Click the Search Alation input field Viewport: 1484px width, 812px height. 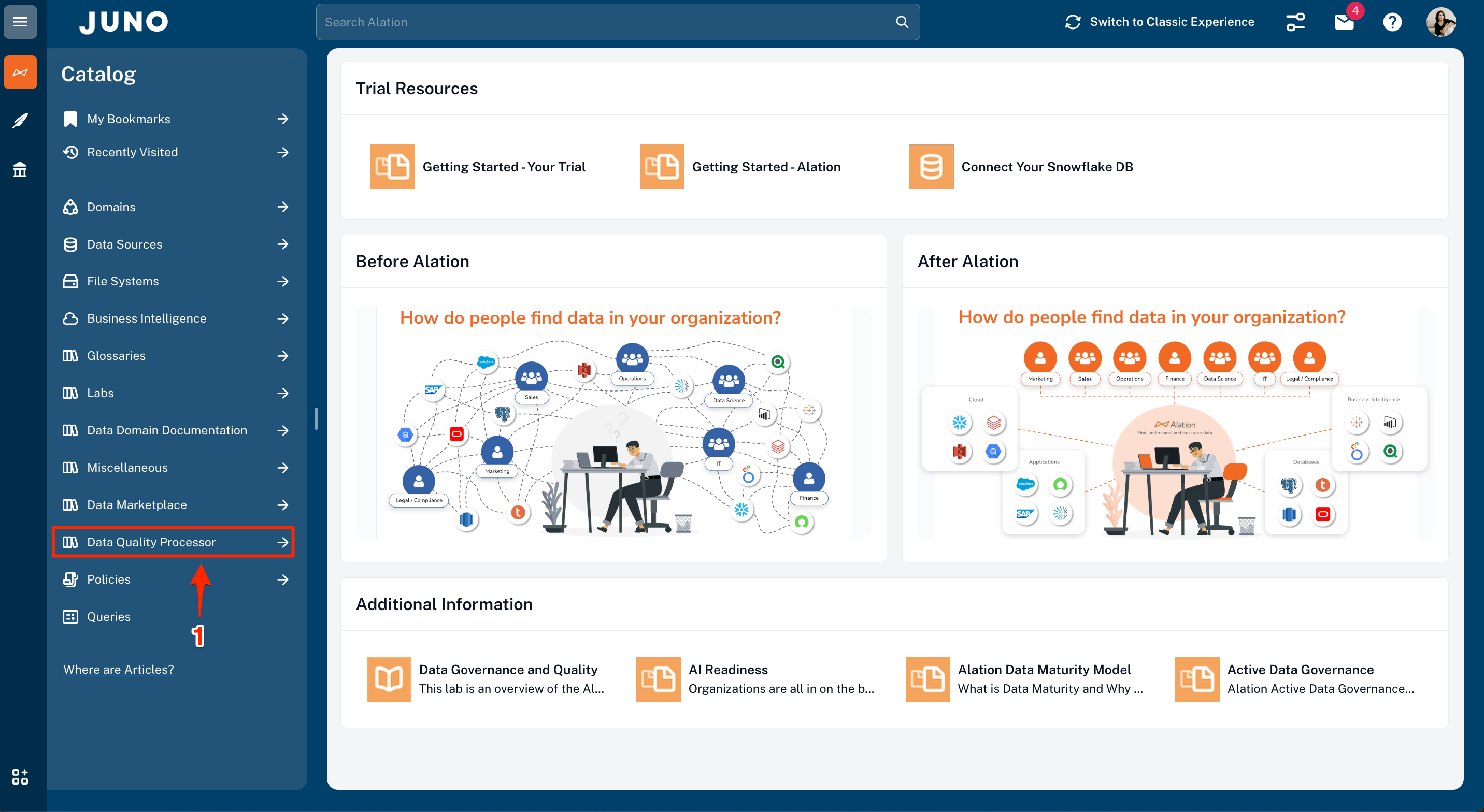(605, 22)
